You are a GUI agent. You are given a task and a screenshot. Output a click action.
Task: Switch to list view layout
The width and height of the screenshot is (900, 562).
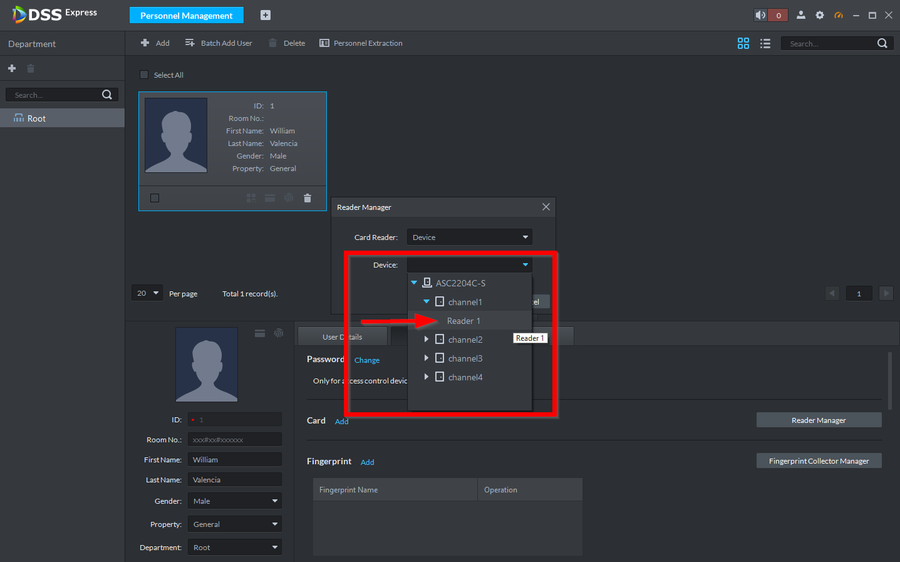765,43
